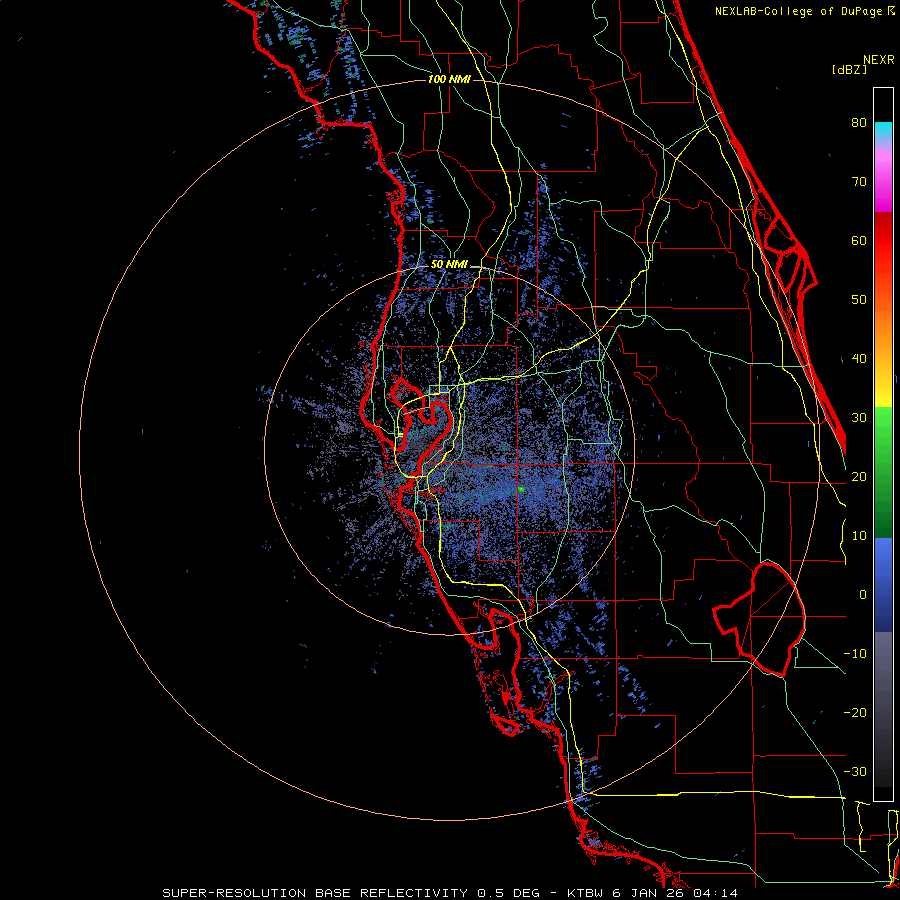Click the 60 value on dBZ scale
This screenshot has width=900, height=900.
(859, 240)
